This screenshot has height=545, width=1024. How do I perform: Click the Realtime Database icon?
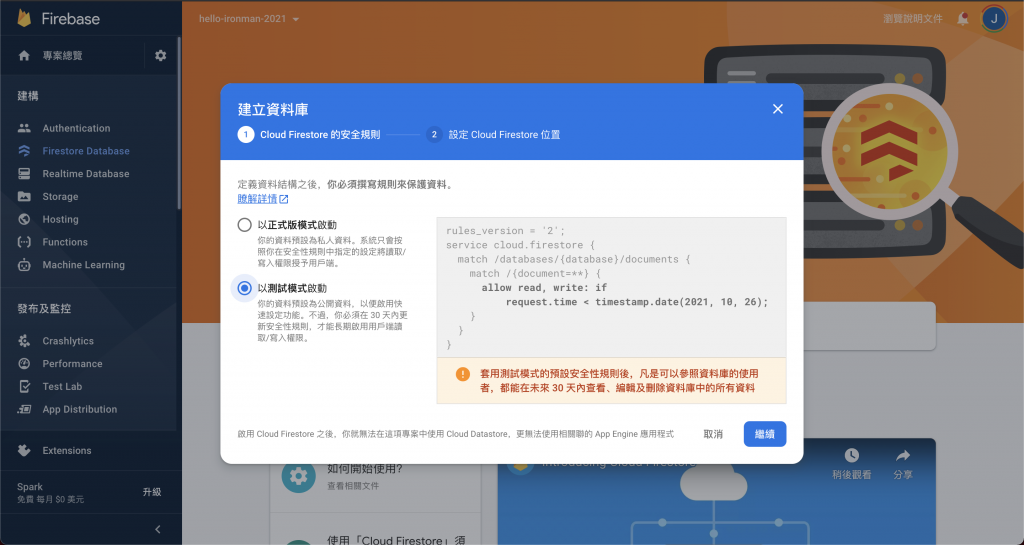(x=24, y=174)
